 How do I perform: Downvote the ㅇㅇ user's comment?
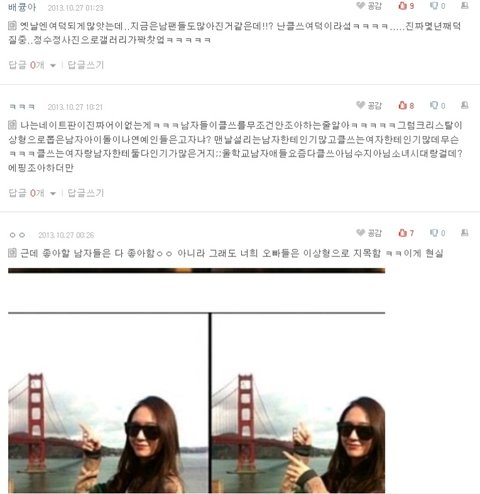click(x=437, y=233)
